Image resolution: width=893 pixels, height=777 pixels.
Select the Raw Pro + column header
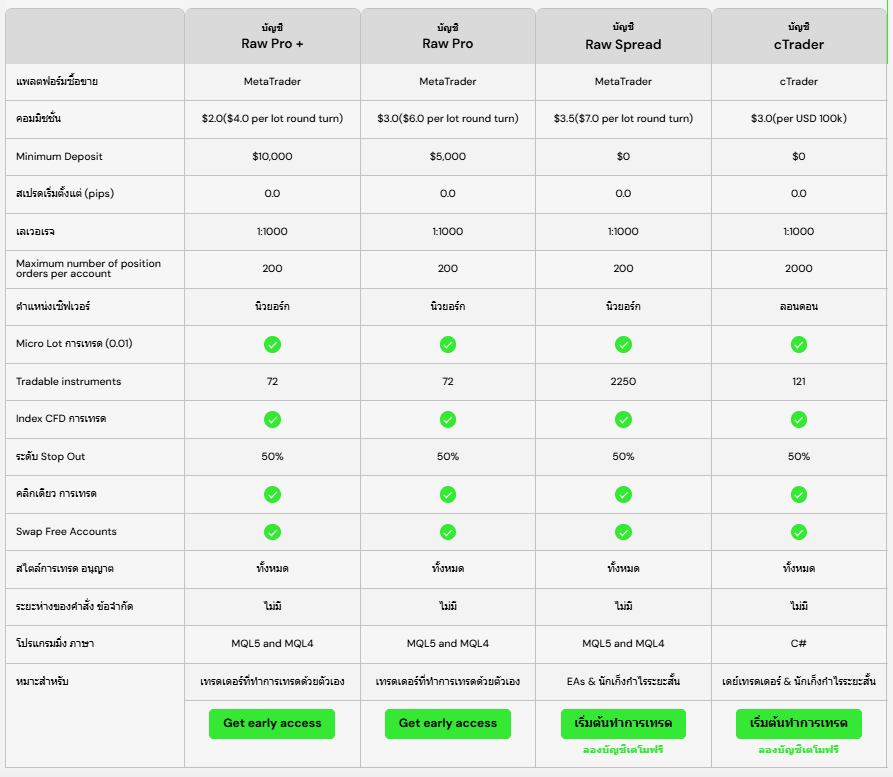point(272,35)
